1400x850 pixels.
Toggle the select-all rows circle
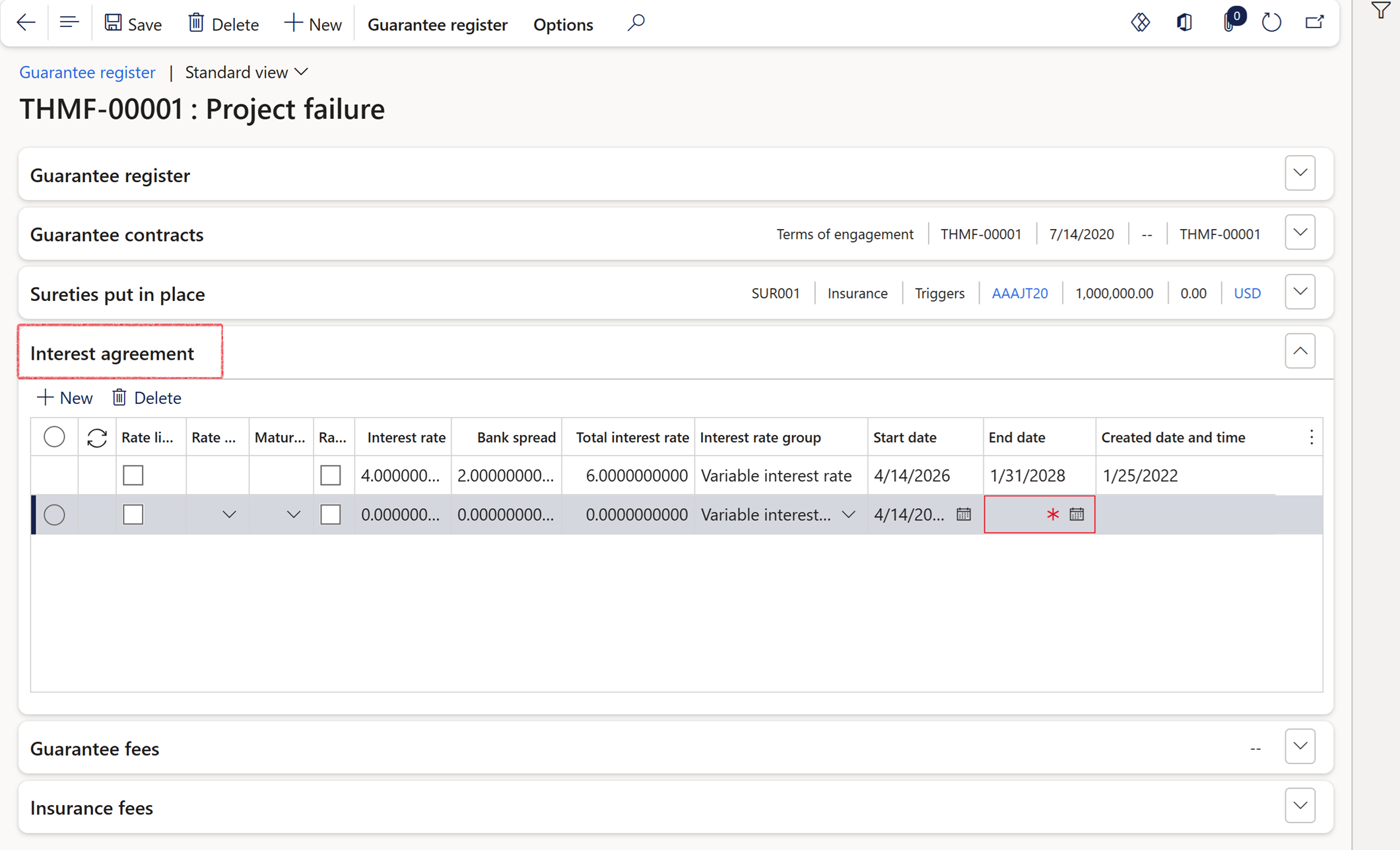(54, 437)
